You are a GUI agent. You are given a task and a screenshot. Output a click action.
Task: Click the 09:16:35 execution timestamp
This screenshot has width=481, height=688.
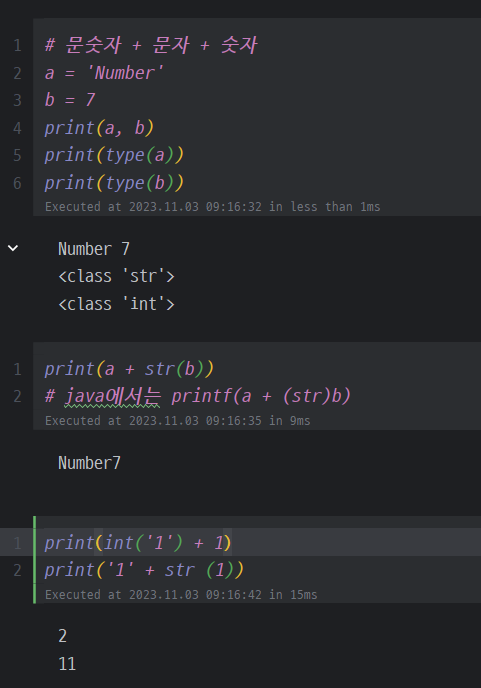point(177,420)
